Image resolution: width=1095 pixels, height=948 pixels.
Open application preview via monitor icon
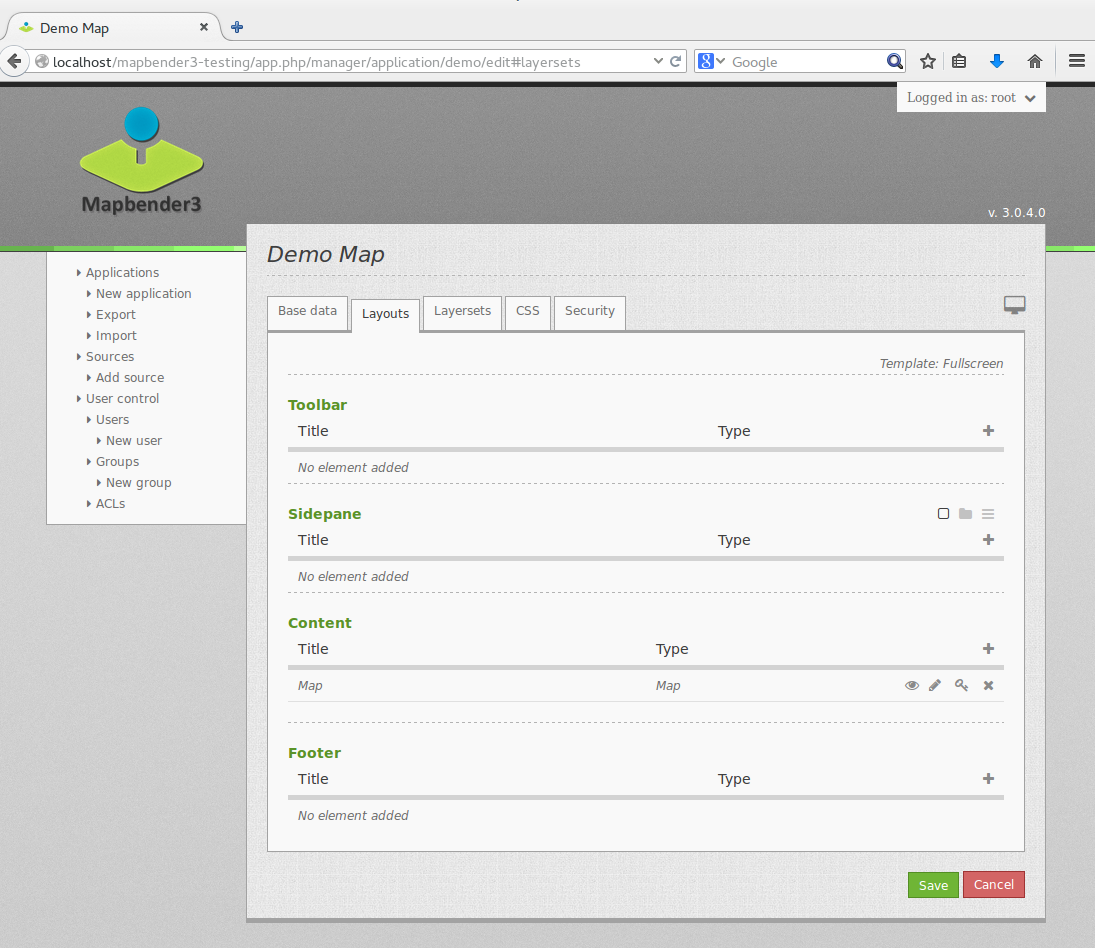tap(1014, 306)
